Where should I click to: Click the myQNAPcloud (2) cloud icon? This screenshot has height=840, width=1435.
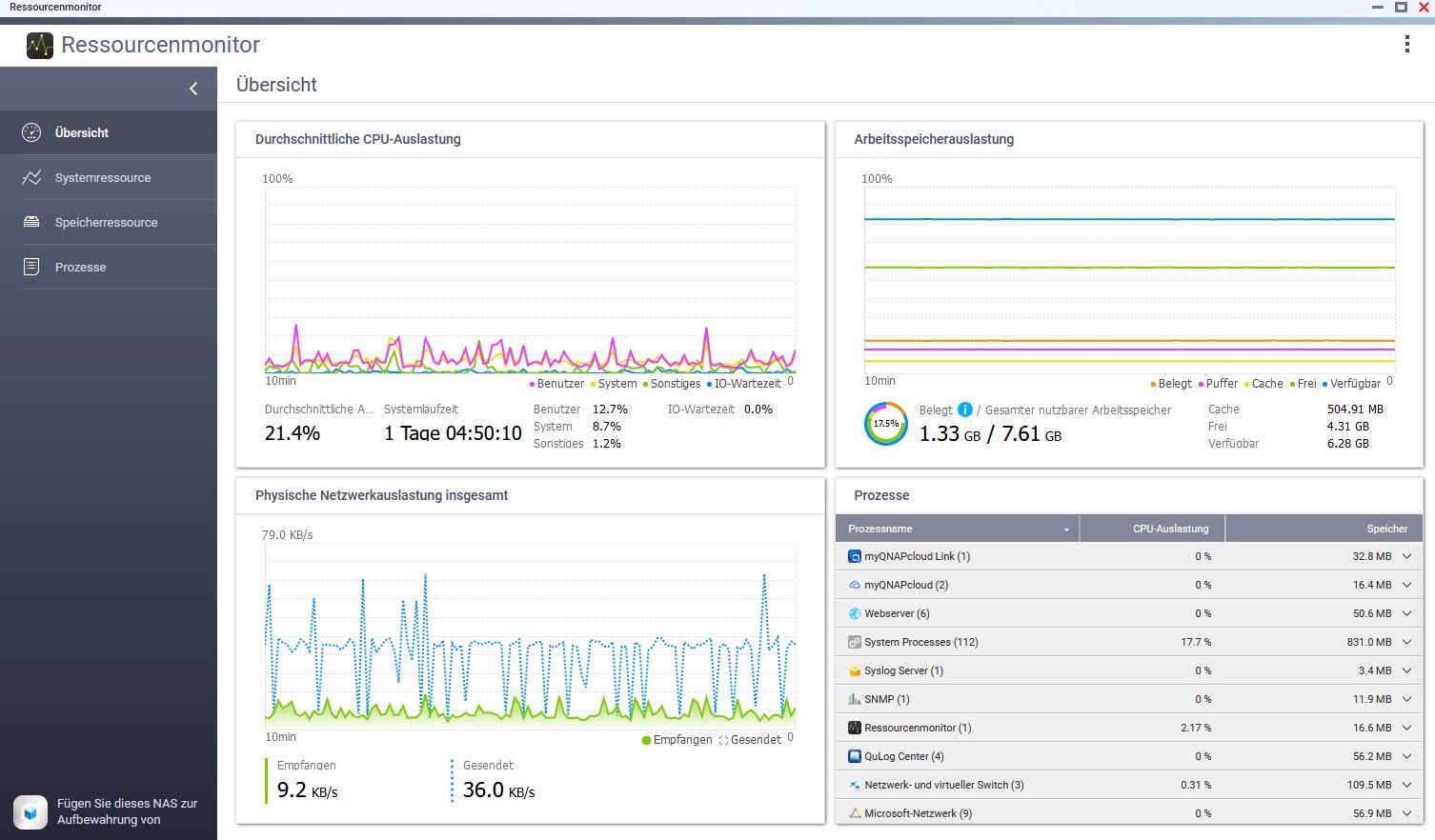[855, 585]
